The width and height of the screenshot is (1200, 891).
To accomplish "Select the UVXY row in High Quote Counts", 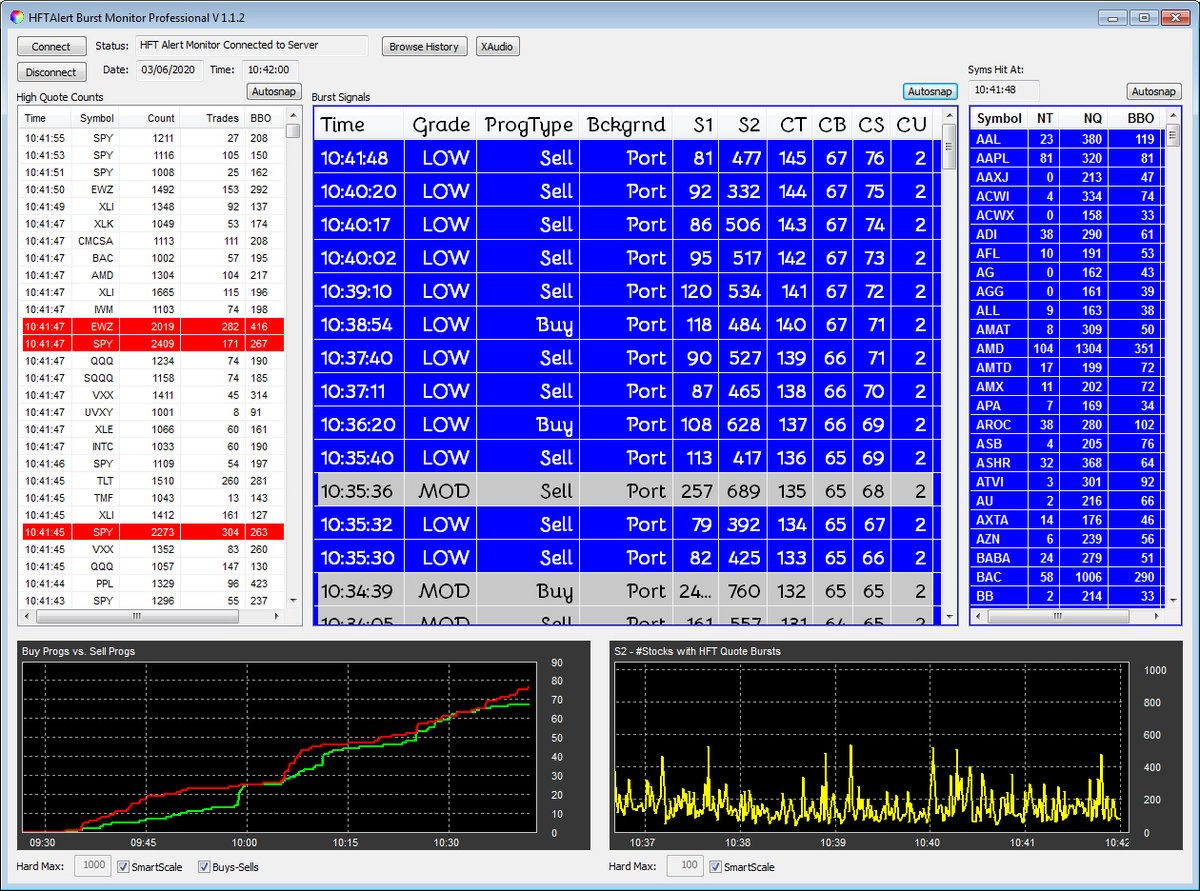I will (x=151, y=412).
